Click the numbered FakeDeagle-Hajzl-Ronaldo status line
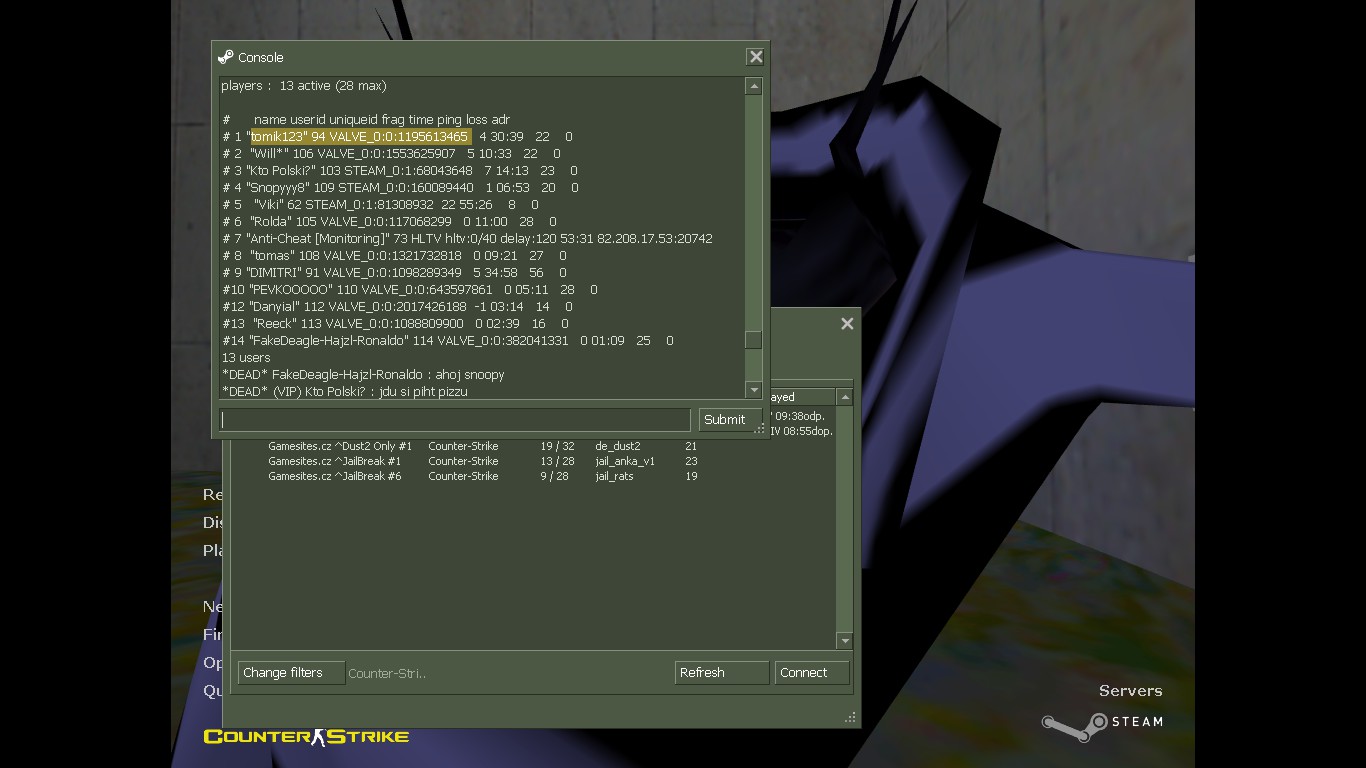The image size is (1366, 768). [447, 340]
